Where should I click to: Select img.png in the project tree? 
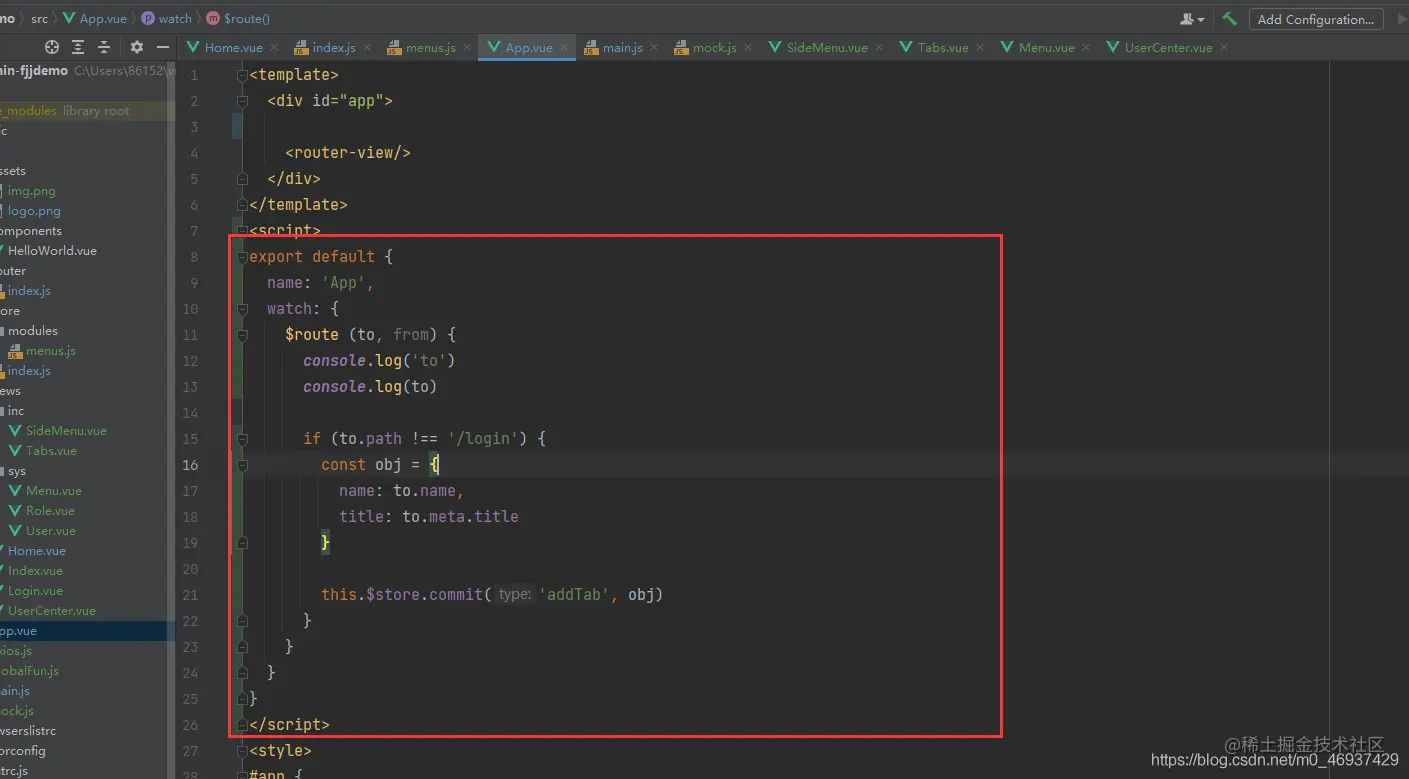tap(32, 191)
